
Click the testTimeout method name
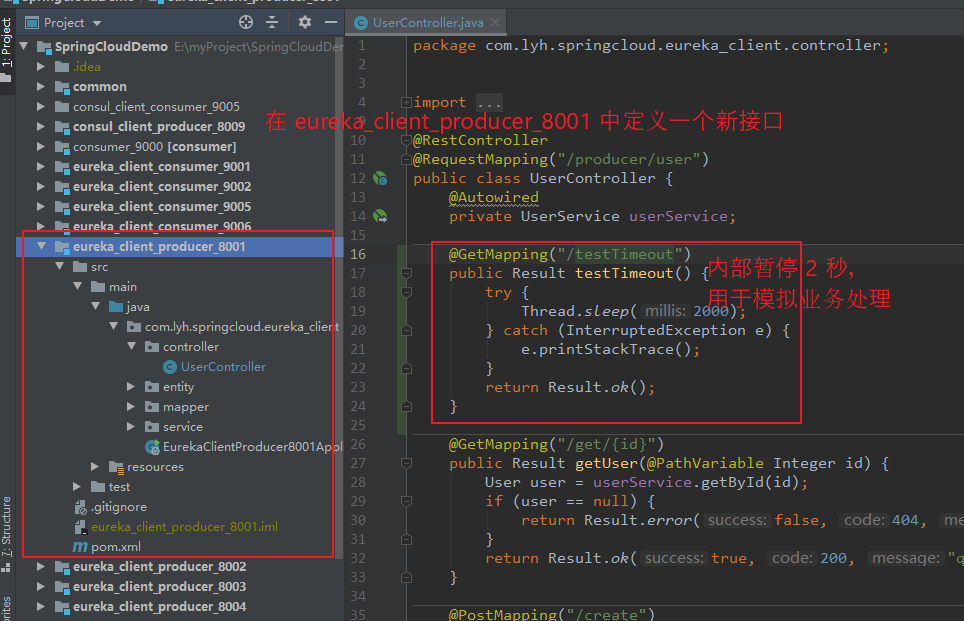(x=624, y=273)
